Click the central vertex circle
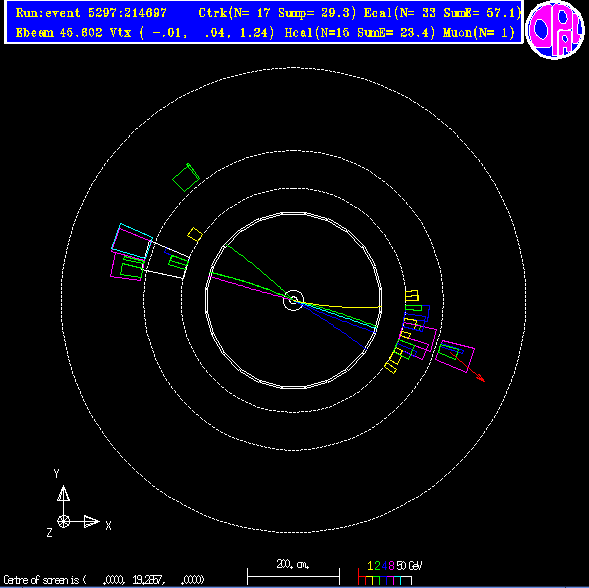Image resolution: width=589 pixels, height=588 pixels. pyautogui.click(x=293, y=300)
